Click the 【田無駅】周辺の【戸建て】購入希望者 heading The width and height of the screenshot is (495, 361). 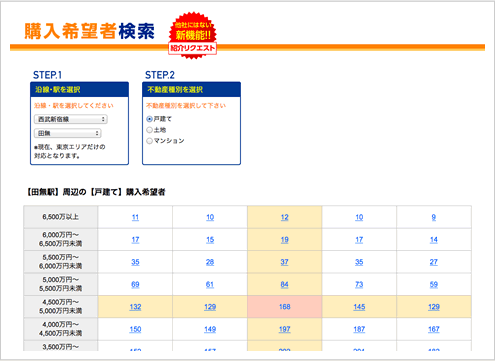(96, 192)
